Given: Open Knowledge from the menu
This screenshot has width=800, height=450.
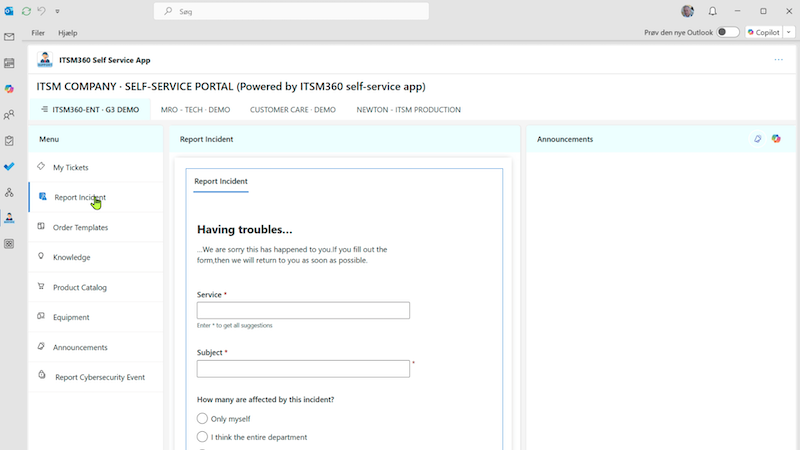Looking at the screenshot, I should 96,257.
